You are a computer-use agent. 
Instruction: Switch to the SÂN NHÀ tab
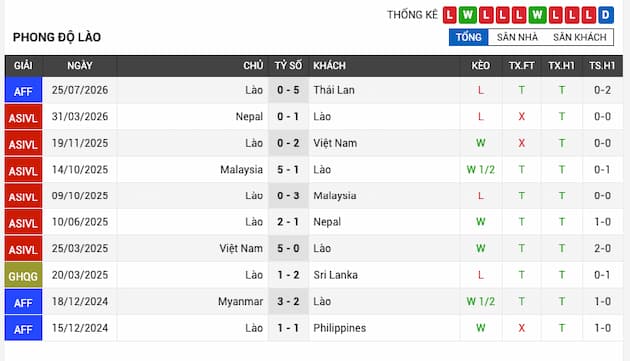[517, 37]
